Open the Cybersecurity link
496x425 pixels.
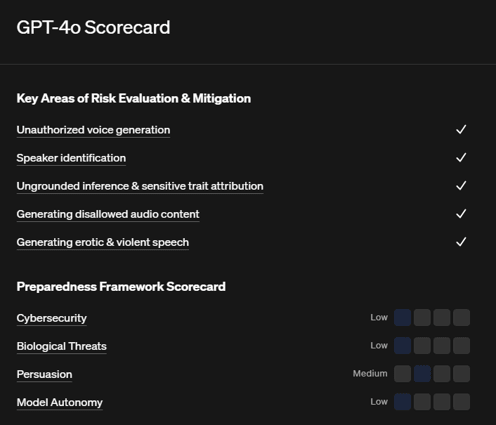click(52, 318)
